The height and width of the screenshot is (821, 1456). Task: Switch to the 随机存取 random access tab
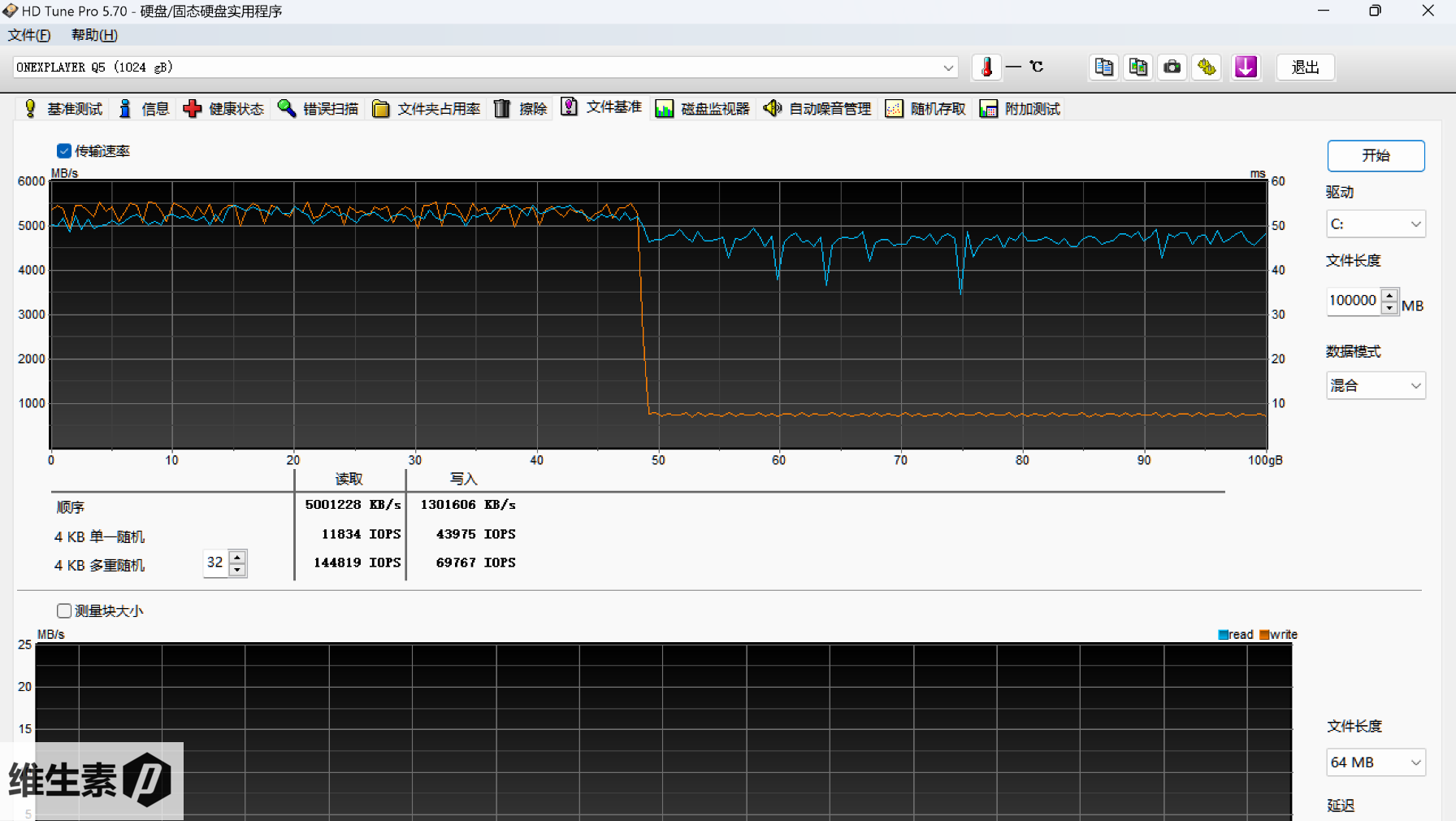[x=926, y=109]
